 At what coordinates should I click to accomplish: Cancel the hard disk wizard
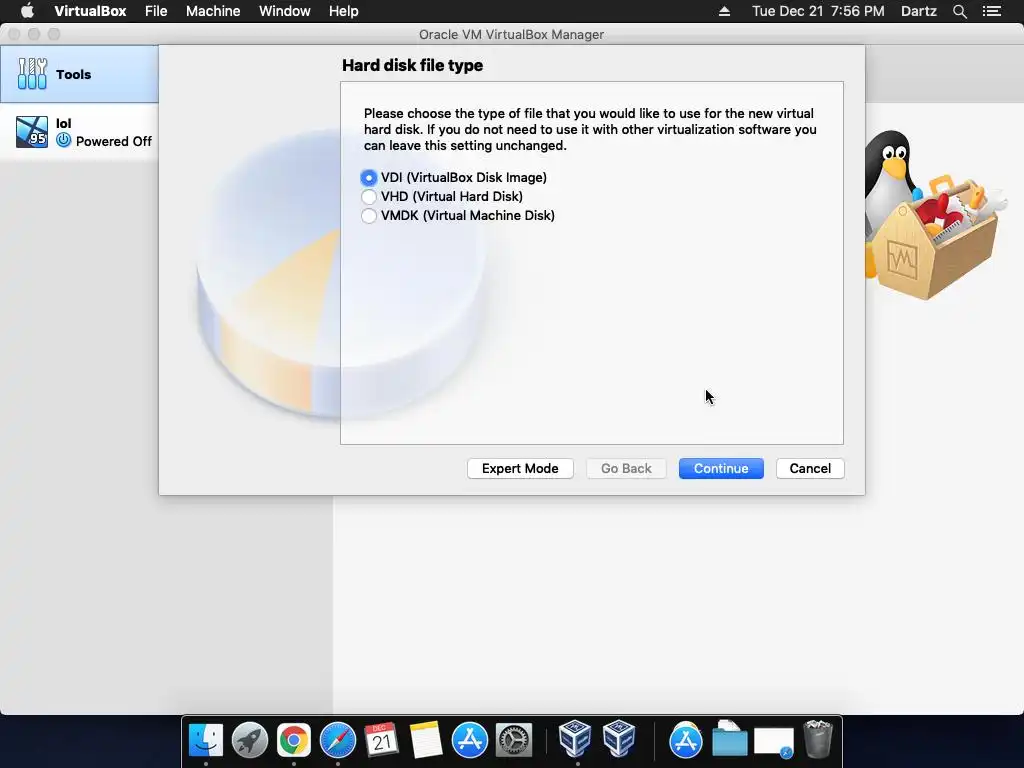[x=810, y=468]
